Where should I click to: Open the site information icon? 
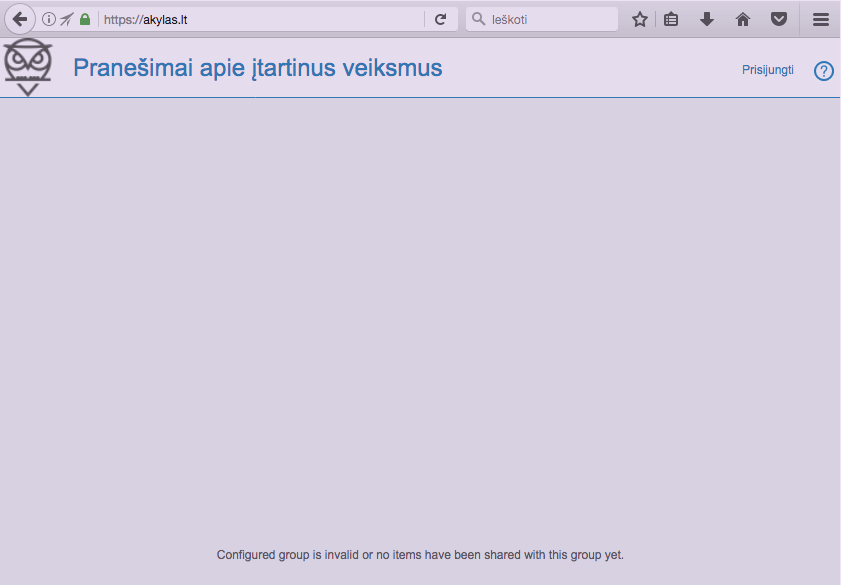(x=49, y=19)
